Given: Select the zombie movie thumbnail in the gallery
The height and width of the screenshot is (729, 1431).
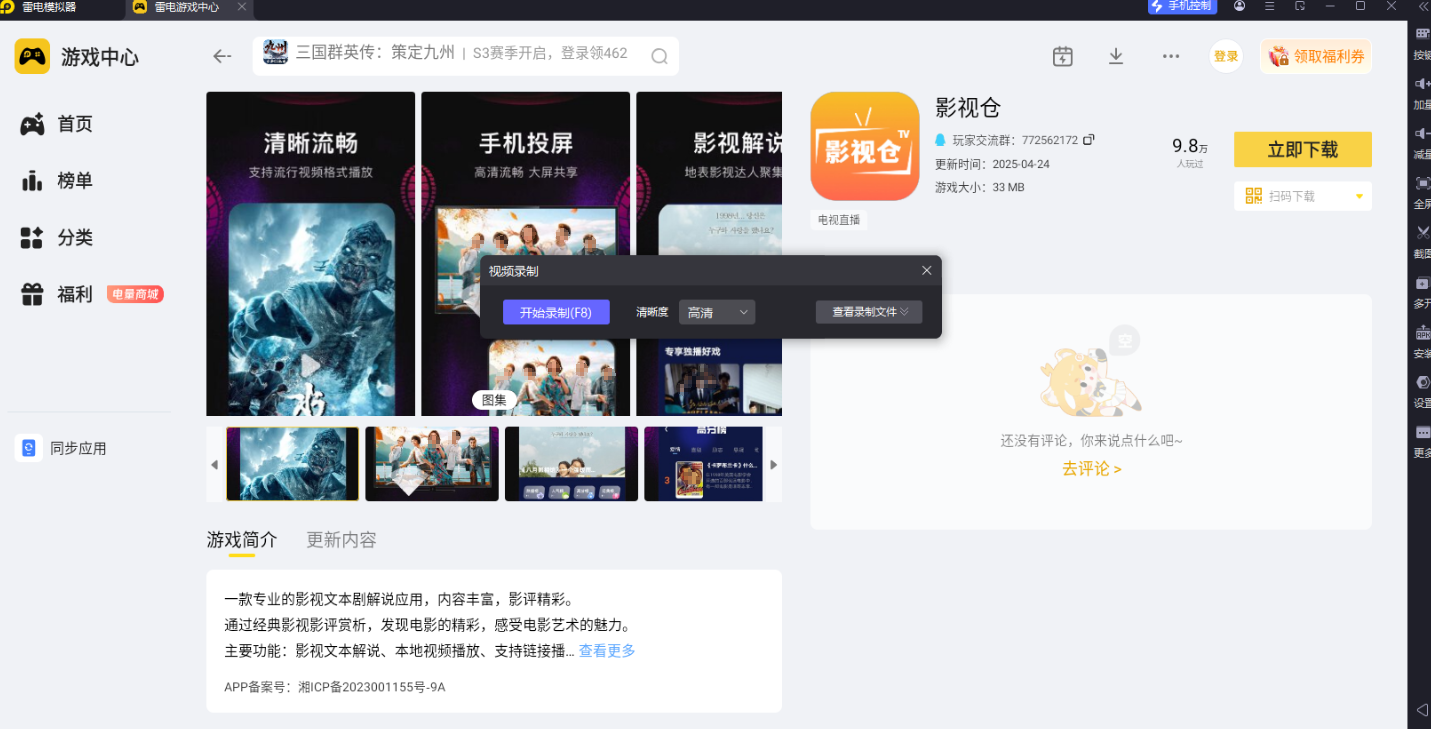Looking at the screenshot, I should coord(291,463).
